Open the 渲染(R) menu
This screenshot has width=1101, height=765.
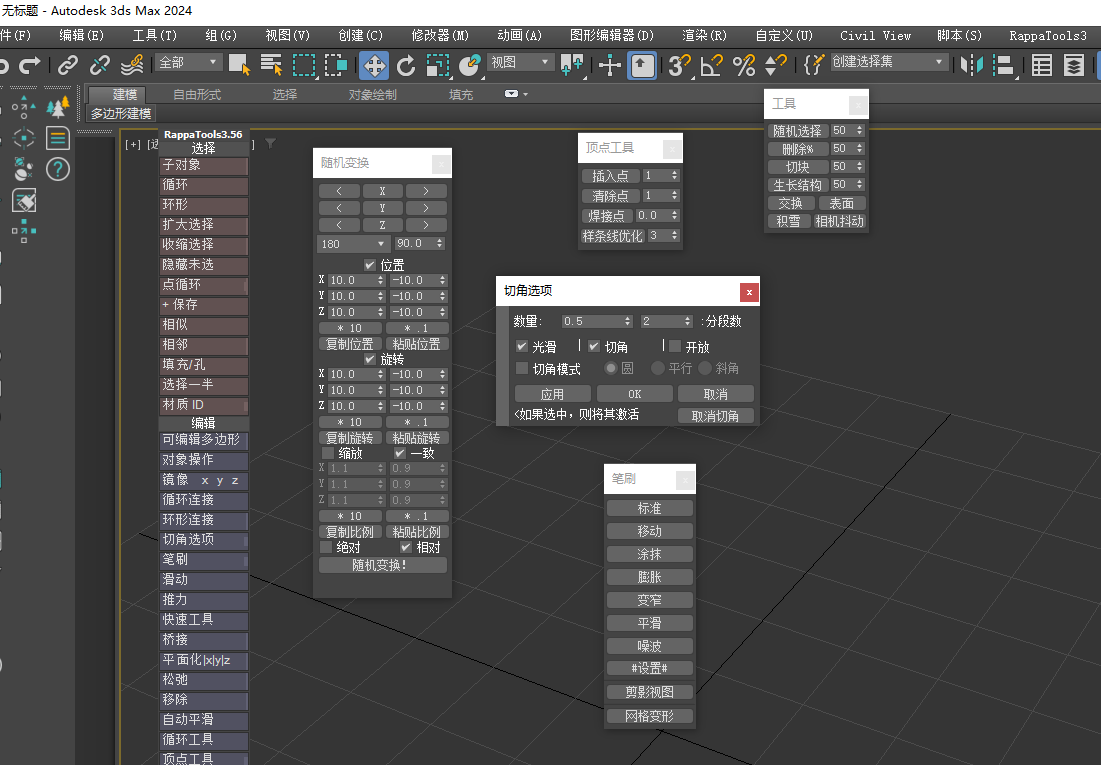(x=704, y=35)
